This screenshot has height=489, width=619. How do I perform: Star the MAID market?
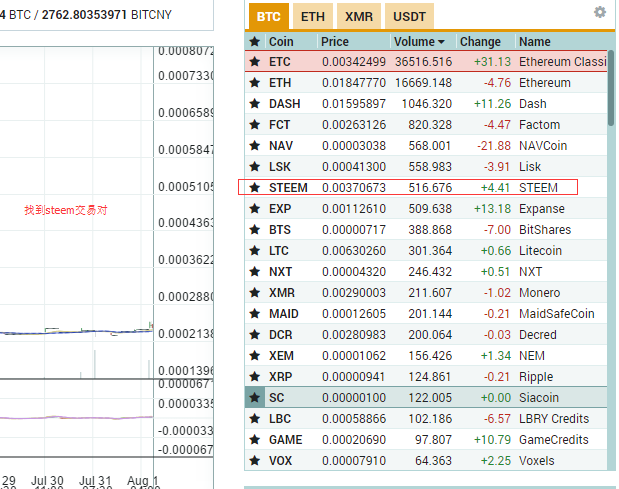tap(255, 314)
